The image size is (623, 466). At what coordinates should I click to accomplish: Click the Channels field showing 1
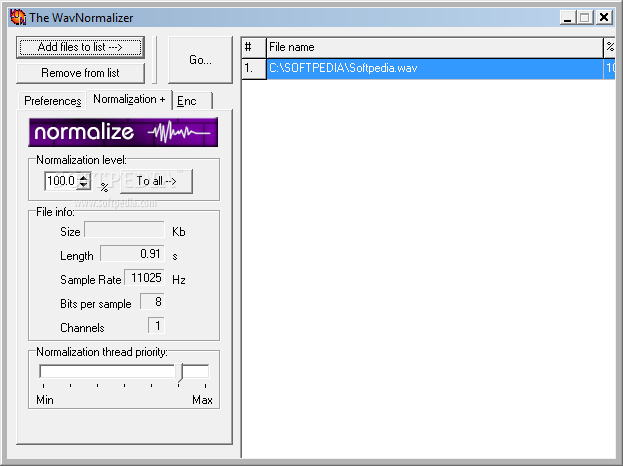pyautogui.click(x=157, y=325)
